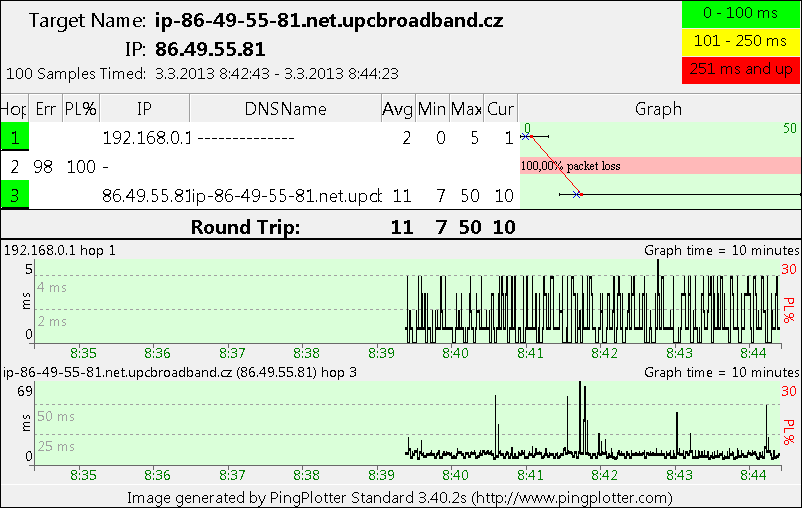This screenshot has height=508, width=802.
Task: Click the Avg column header
Action: point(398,108)
